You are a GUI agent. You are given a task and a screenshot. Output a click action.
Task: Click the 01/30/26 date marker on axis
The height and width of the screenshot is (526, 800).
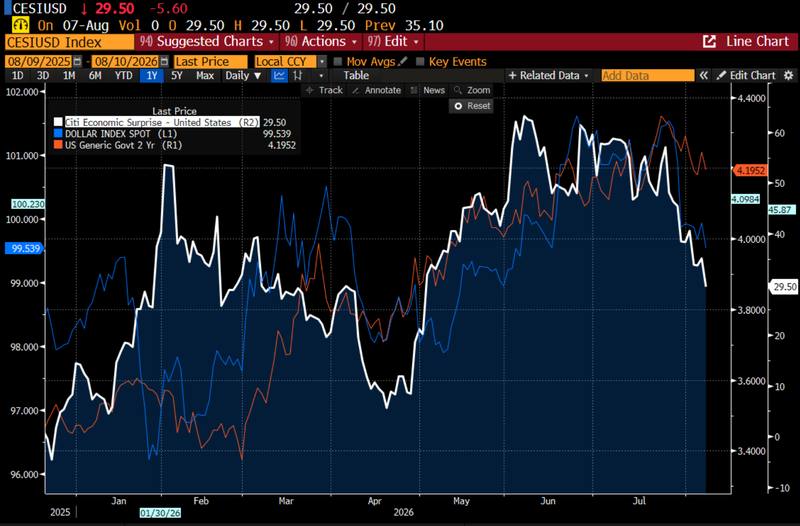point(160,512)
